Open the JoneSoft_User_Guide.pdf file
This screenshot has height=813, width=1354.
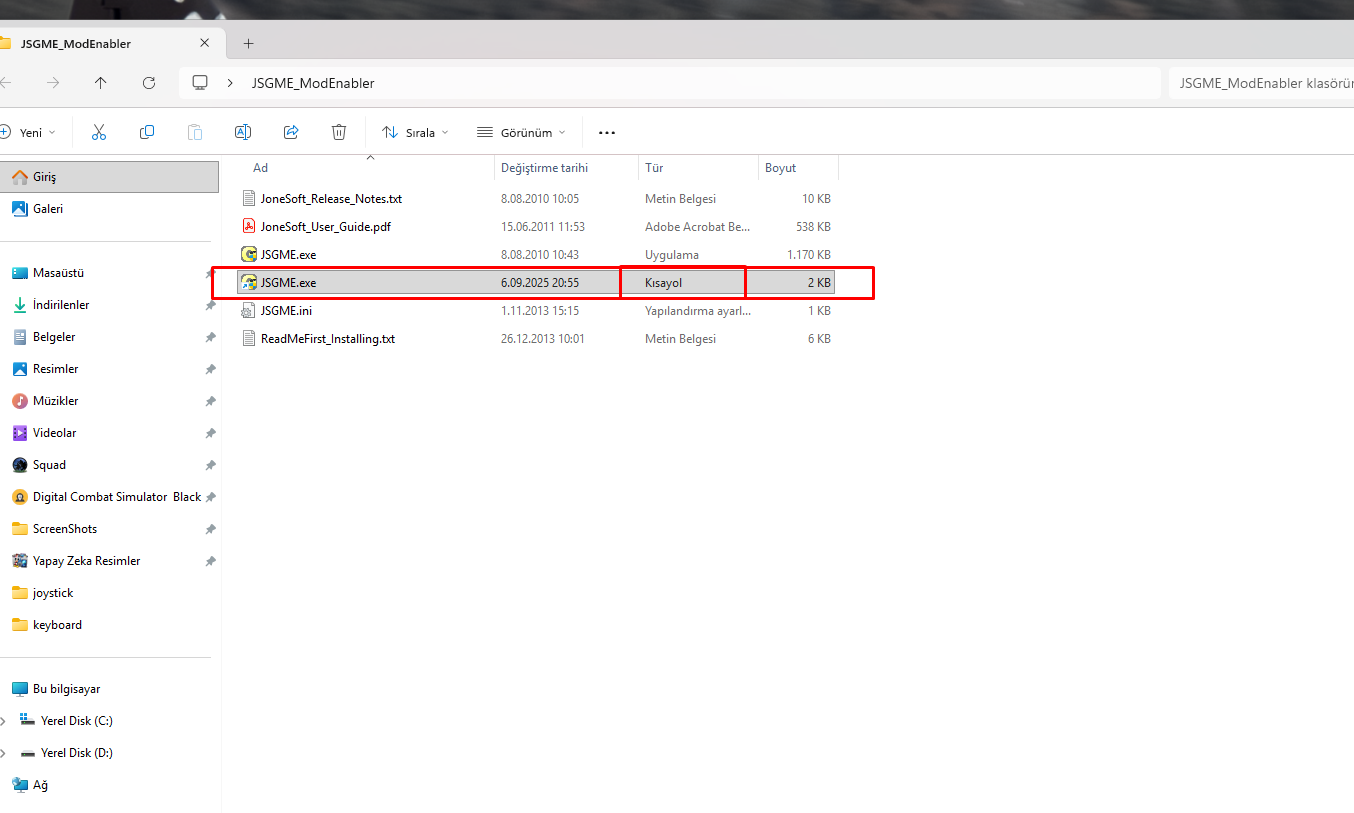pos(325,227)
